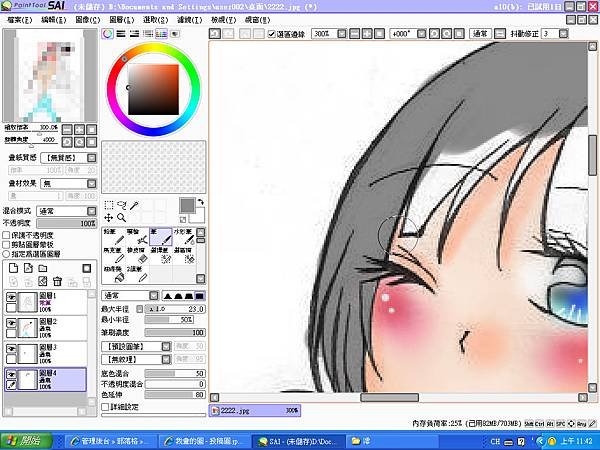Select the 鉛筆 pencil brush
The height and width of the screenshot is (450, 600).
pos(114,236)
